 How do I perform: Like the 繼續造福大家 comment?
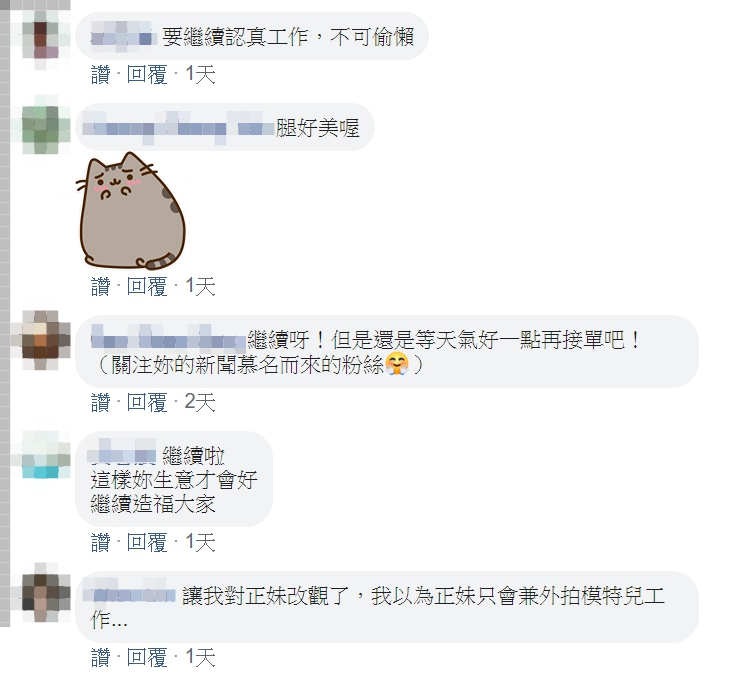(x=101, y=542)
